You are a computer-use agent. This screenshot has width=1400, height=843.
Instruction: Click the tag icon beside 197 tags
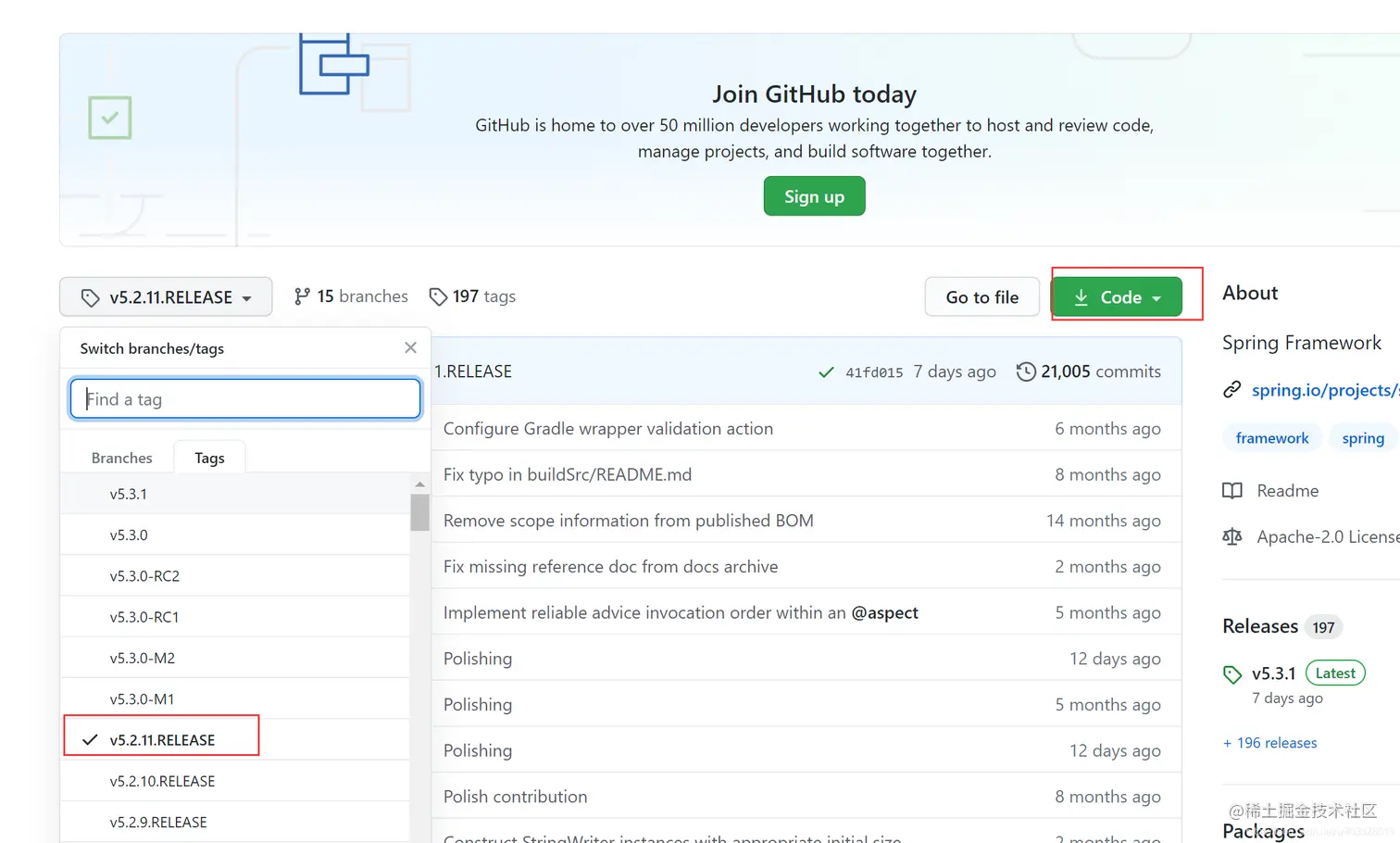pyautogui.click(x=438, y=296)
